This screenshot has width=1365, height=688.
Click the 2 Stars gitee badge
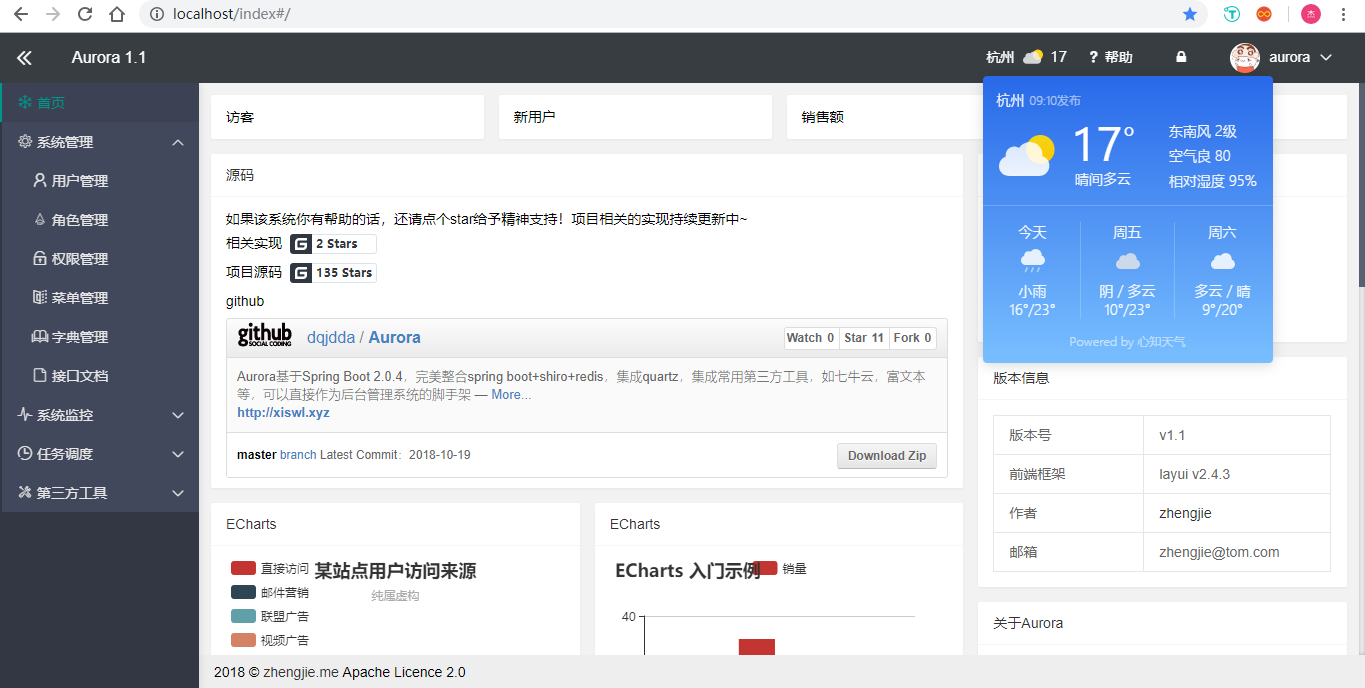[x=333, y=244]
